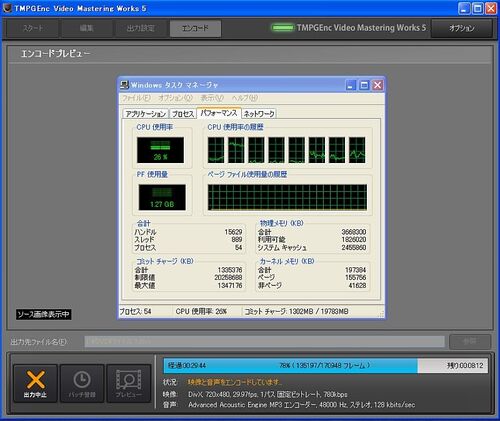Maximize the TMPGEnc main window

[478, 8]
